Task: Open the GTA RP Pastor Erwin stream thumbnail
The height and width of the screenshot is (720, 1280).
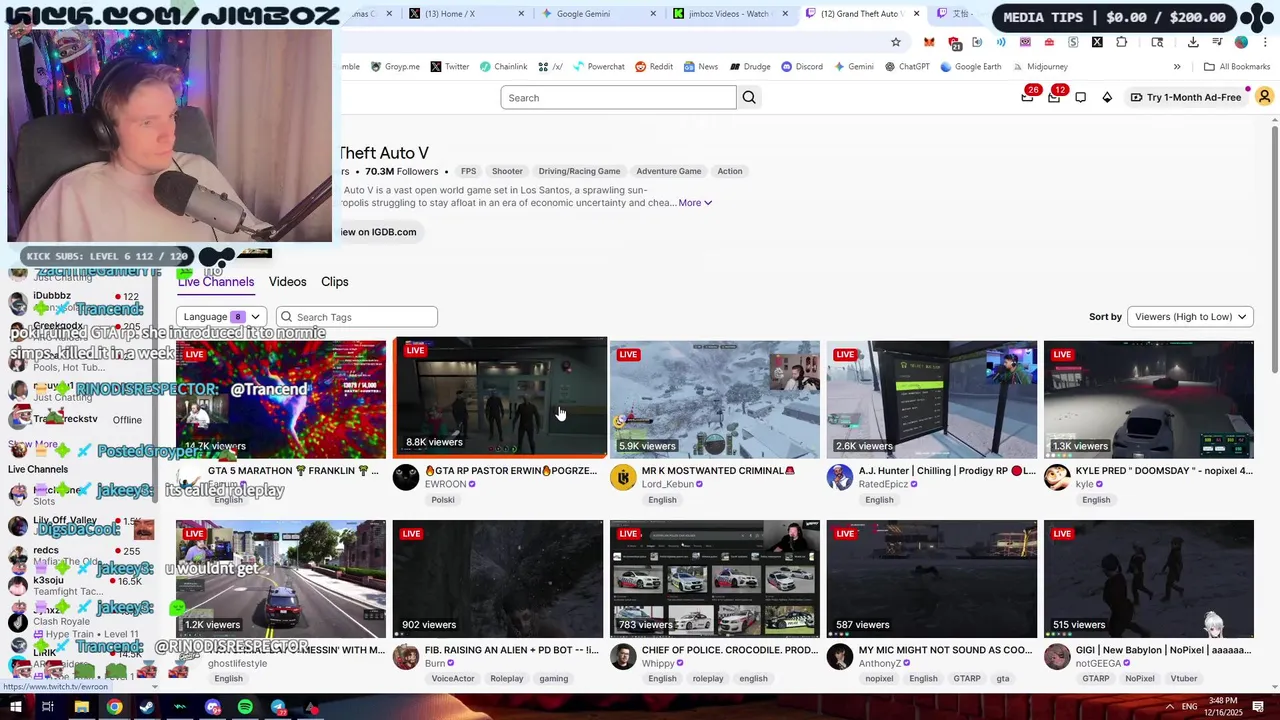Action: pos(499,397)
